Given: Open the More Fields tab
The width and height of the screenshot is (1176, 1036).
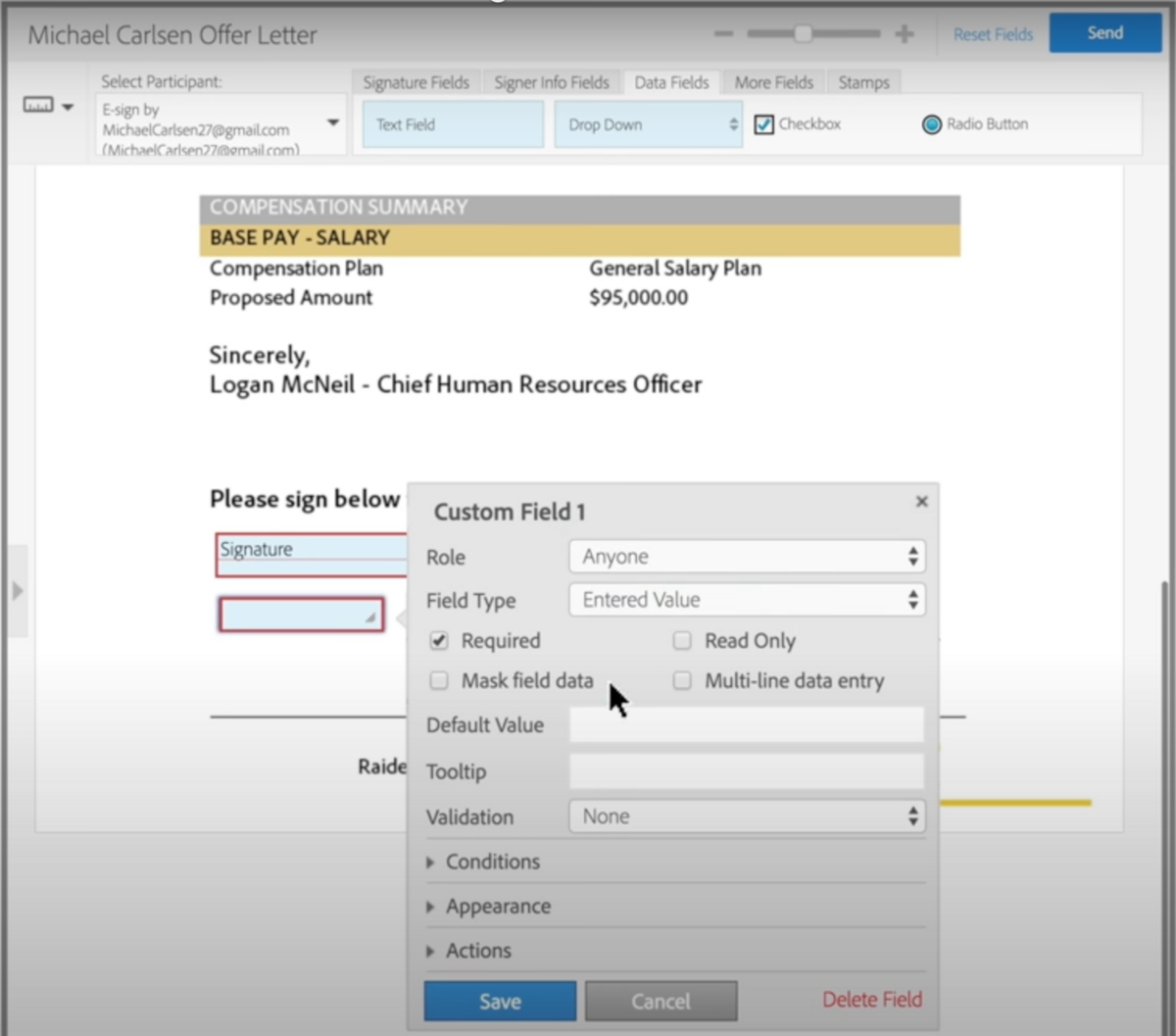Looking at the screenshot, I should (x=774, y=82).
